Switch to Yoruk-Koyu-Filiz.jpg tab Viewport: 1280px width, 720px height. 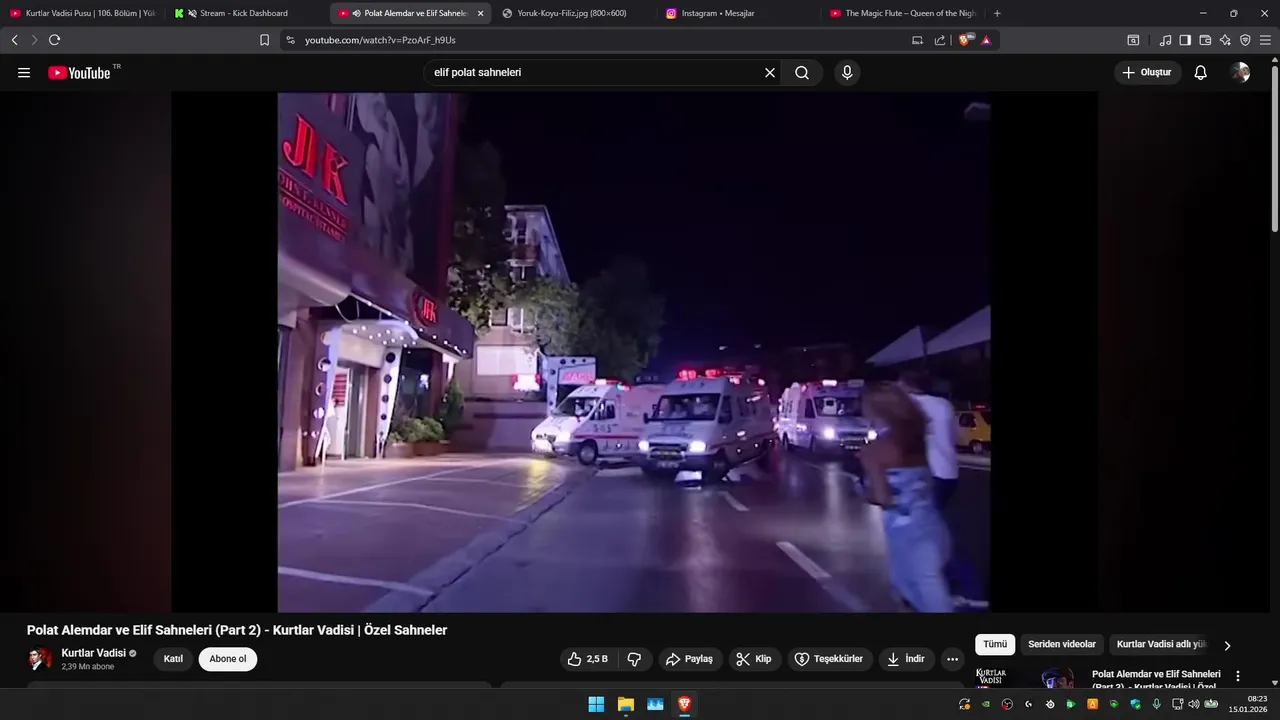click(573, 13)
